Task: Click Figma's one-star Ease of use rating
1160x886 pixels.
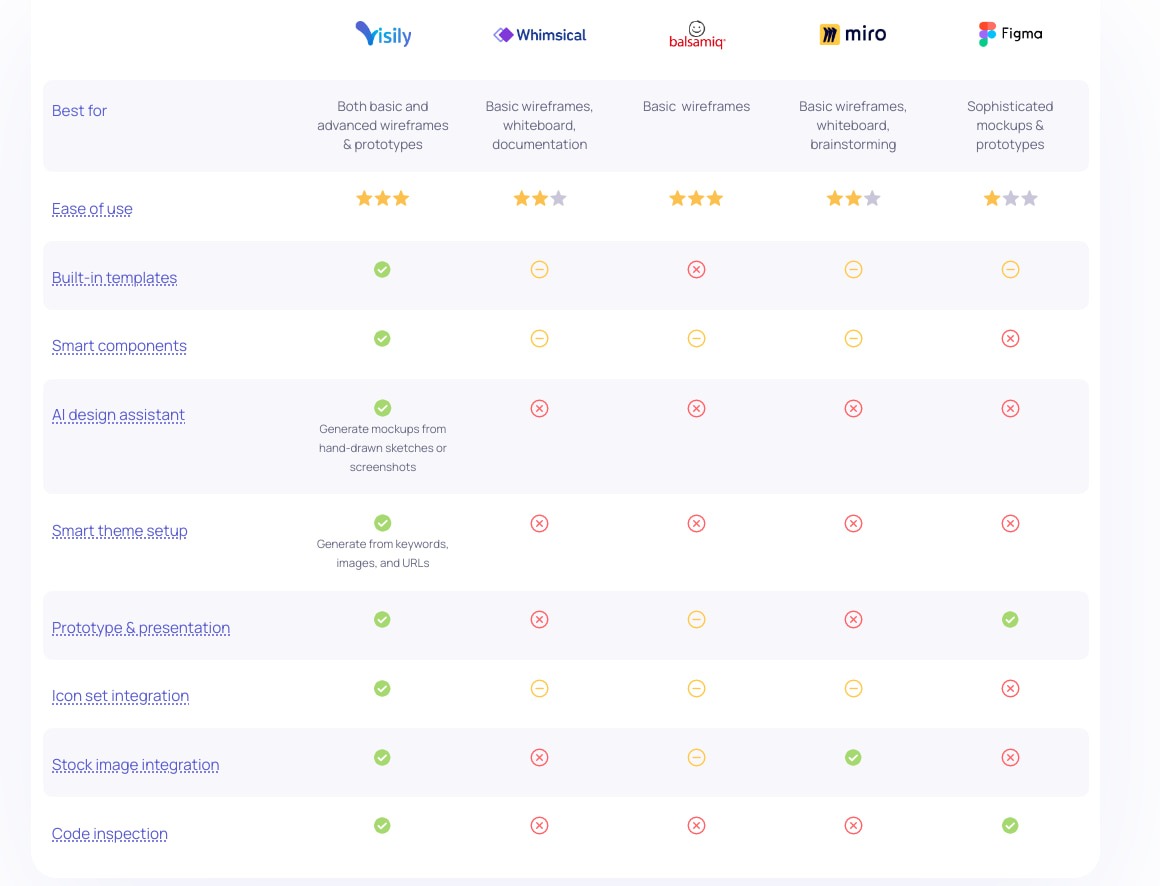Action: point(1010,198)
